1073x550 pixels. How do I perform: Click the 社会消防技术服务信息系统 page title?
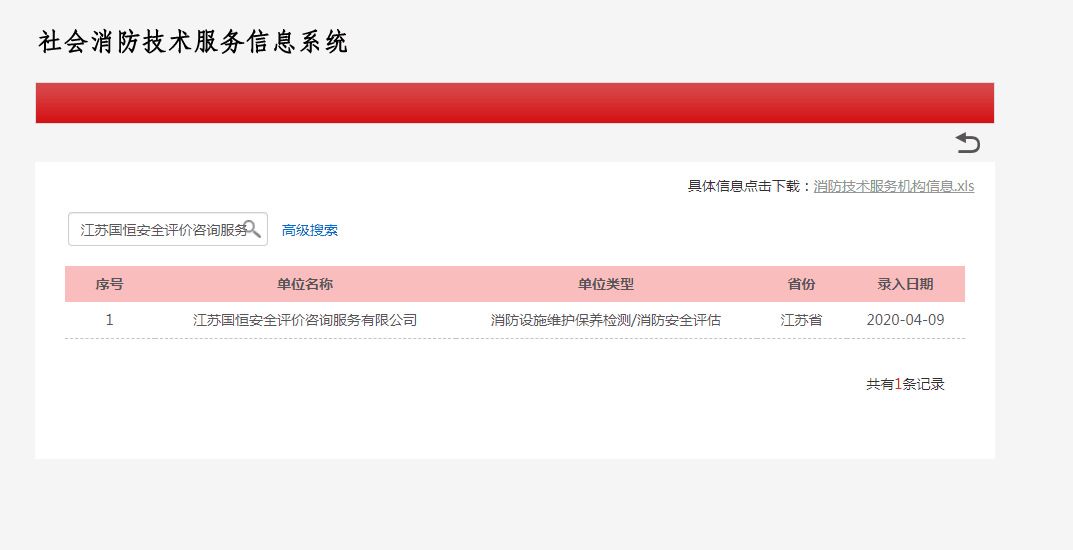(x=193, y=42)
